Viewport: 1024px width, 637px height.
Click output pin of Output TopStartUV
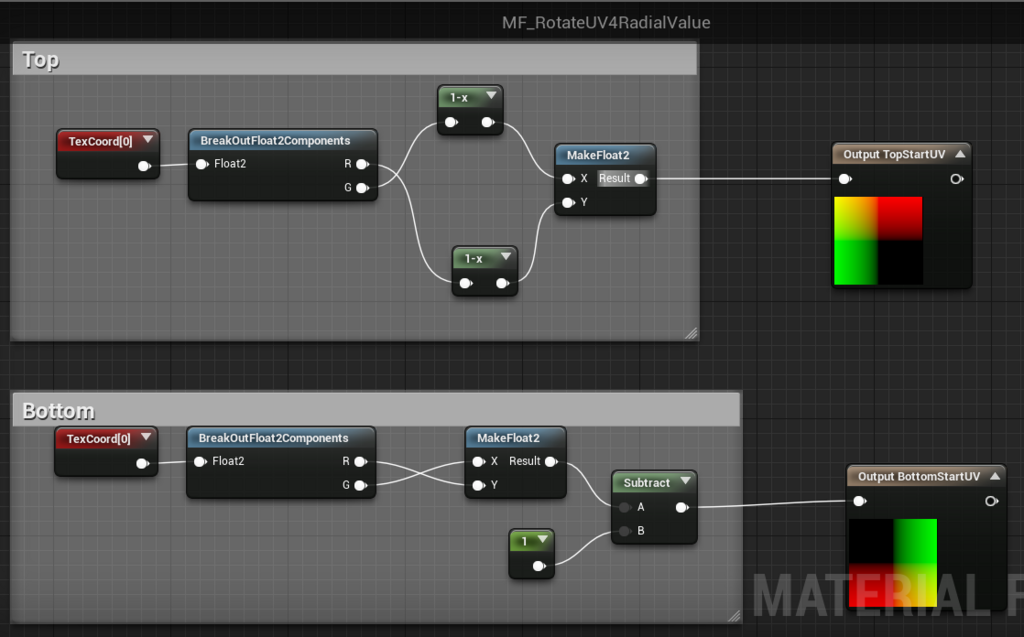point(957,178)
